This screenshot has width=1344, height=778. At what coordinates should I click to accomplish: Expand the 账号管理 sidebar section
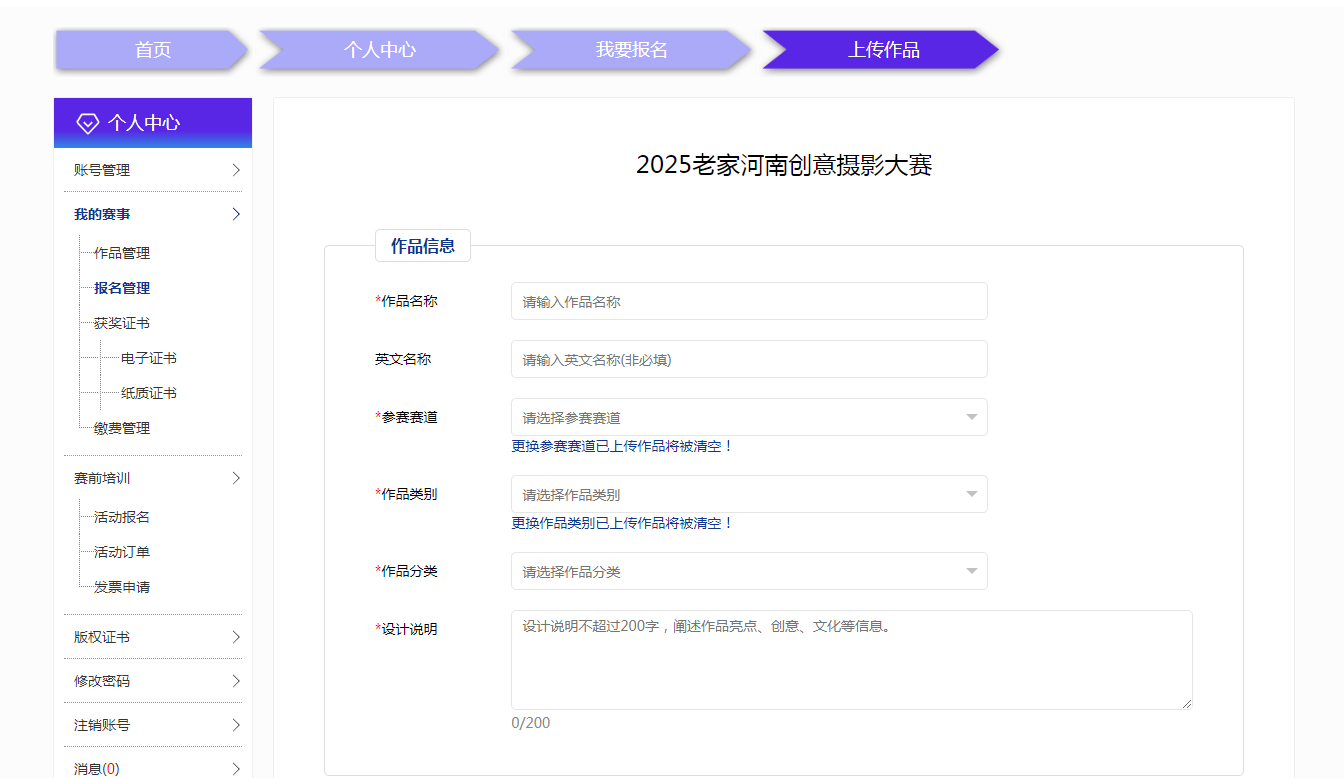(x=237, y=169)
